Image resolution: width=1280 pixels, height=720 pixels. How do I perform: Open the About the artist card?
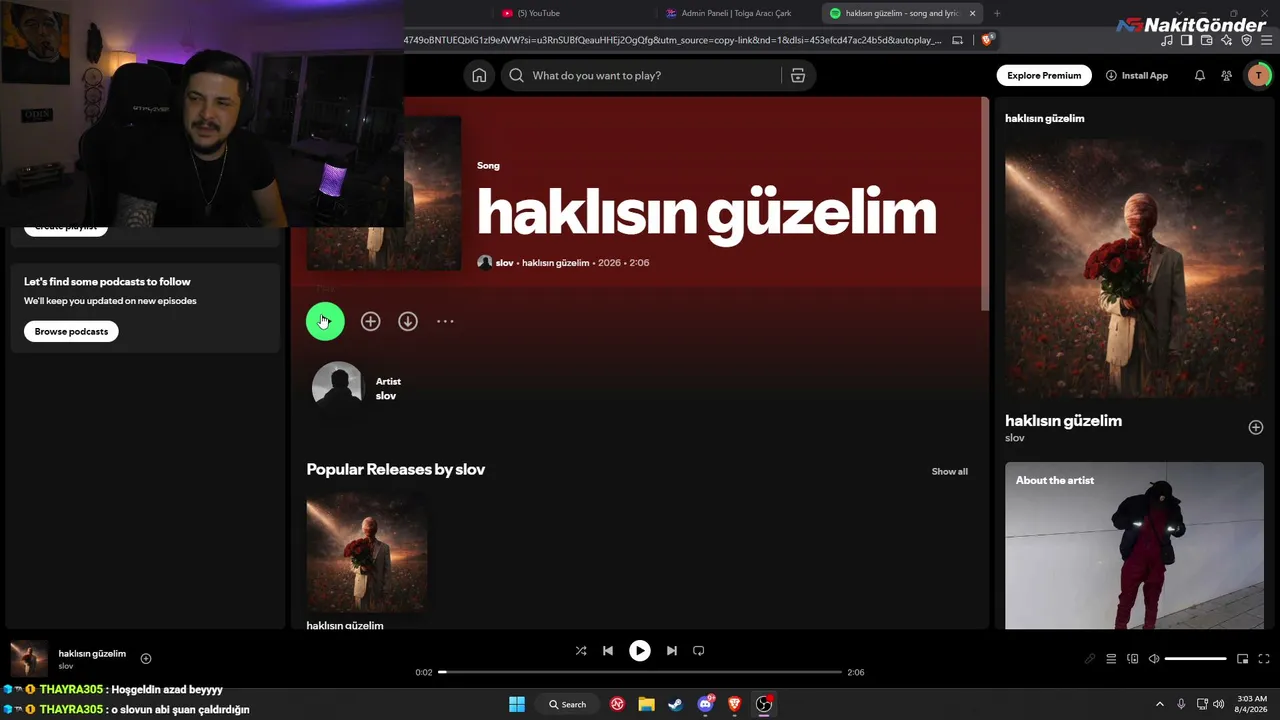[x=1134, y=546]
